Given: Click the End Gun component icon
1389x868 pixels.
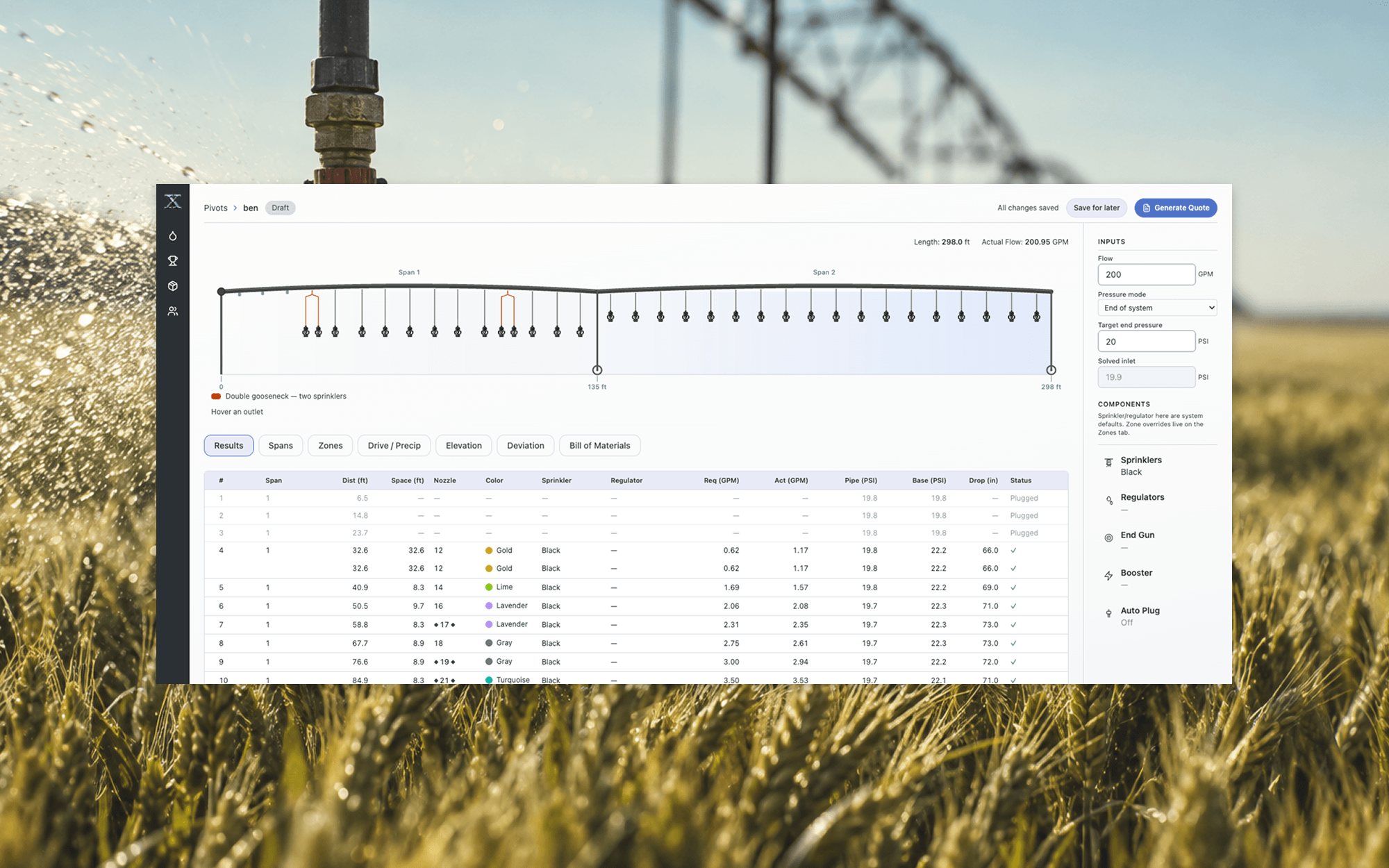Looking at the screenshot, I should [1108, 537].
